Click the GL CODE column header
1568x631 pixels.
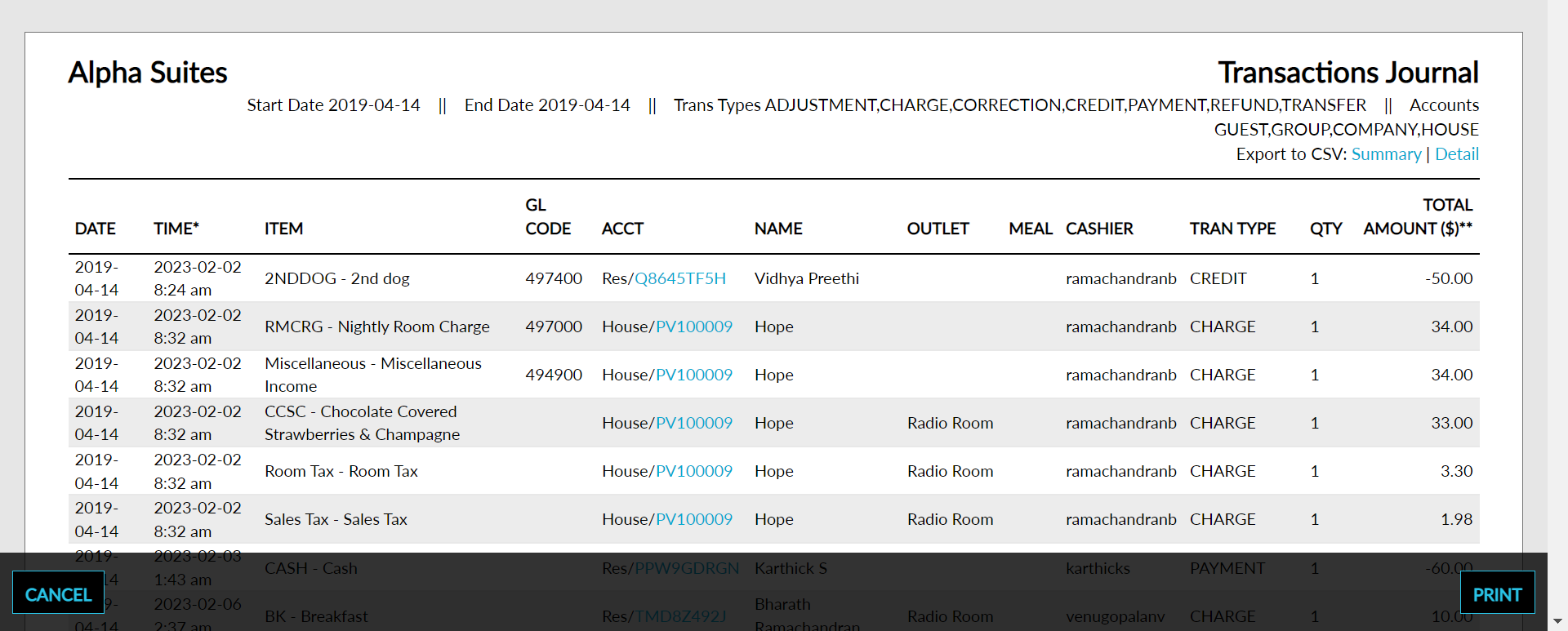548,216
